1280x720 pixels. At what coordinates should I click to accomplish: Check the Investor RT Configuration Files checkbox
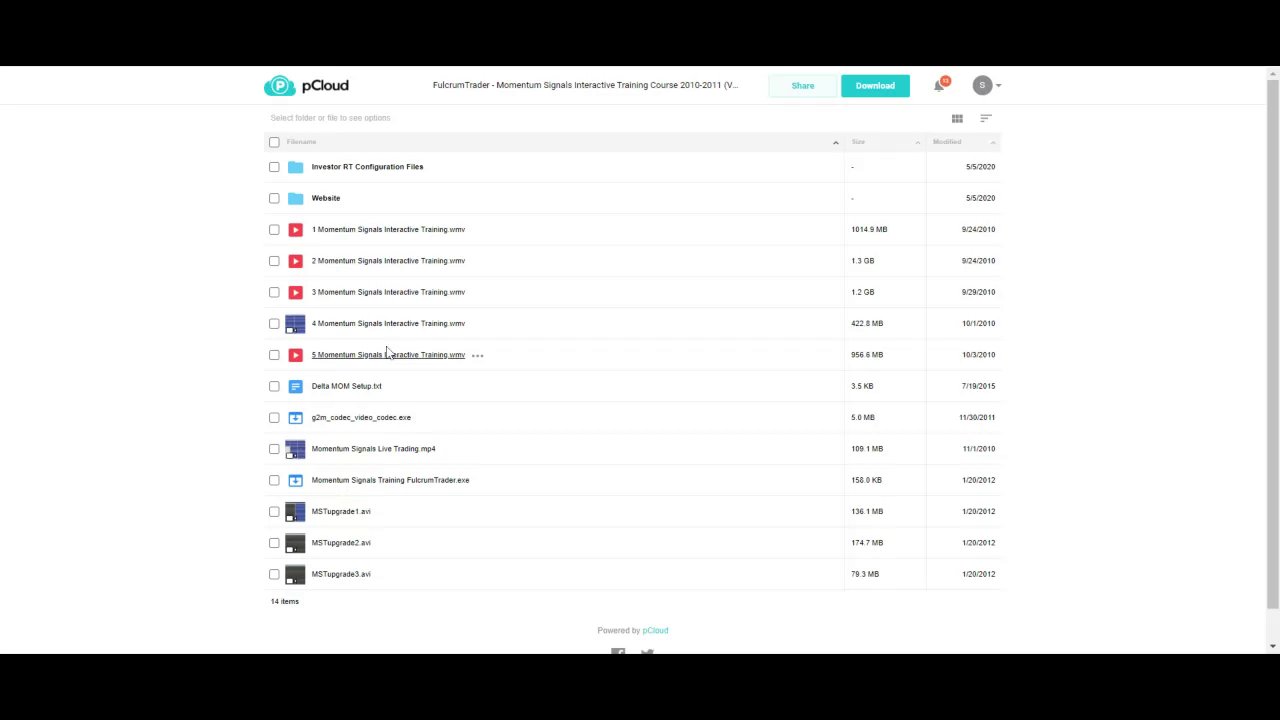[x=274, y=167]
